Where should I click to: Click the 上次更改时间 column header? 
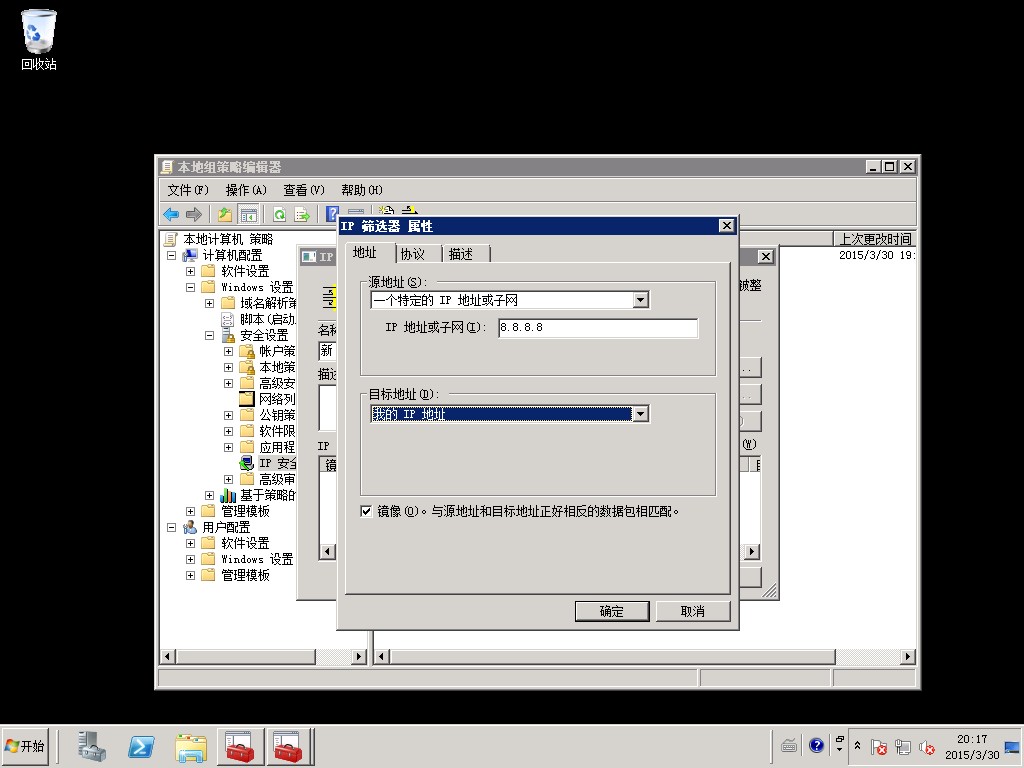[x=874, y=239]
